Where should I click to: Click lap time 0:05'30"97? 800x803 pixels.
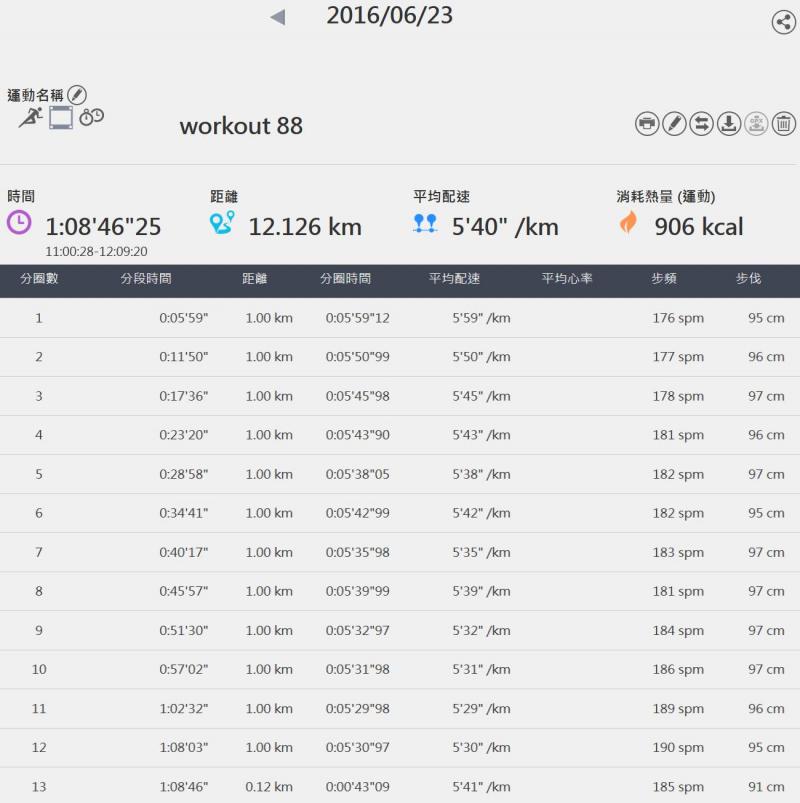357,748
